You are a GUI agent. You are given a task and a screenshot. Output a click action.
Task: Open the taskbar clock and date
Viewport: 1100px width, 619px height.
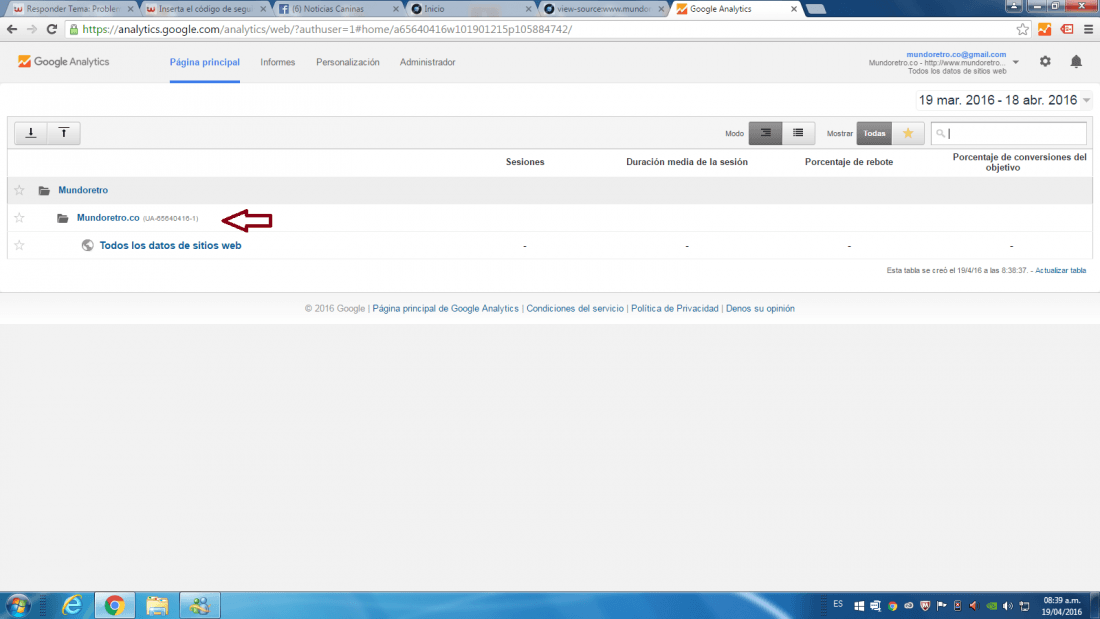[1061, 606]
